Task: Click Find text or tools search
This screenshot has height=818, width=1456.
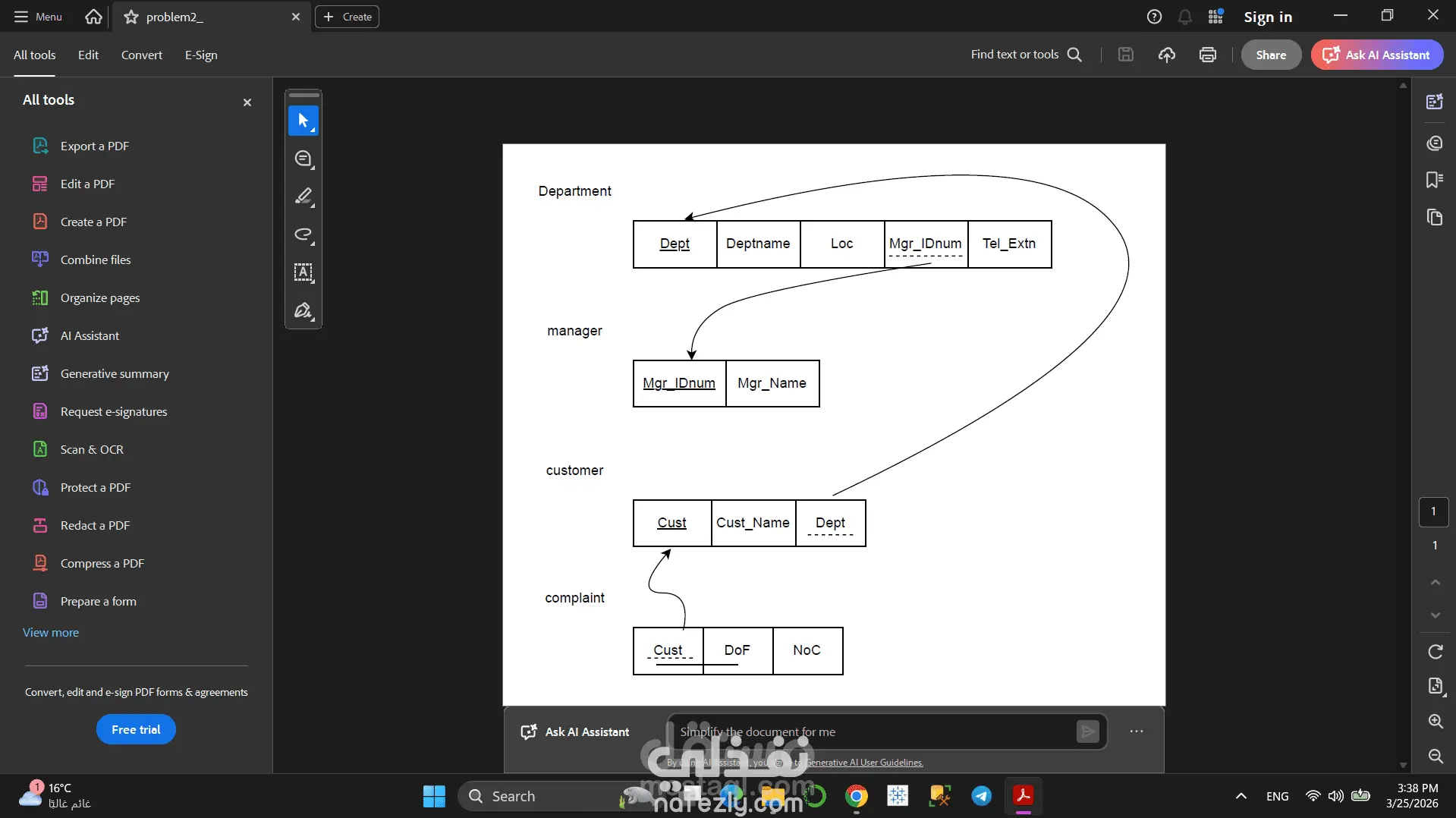Action: (1027, 55)
